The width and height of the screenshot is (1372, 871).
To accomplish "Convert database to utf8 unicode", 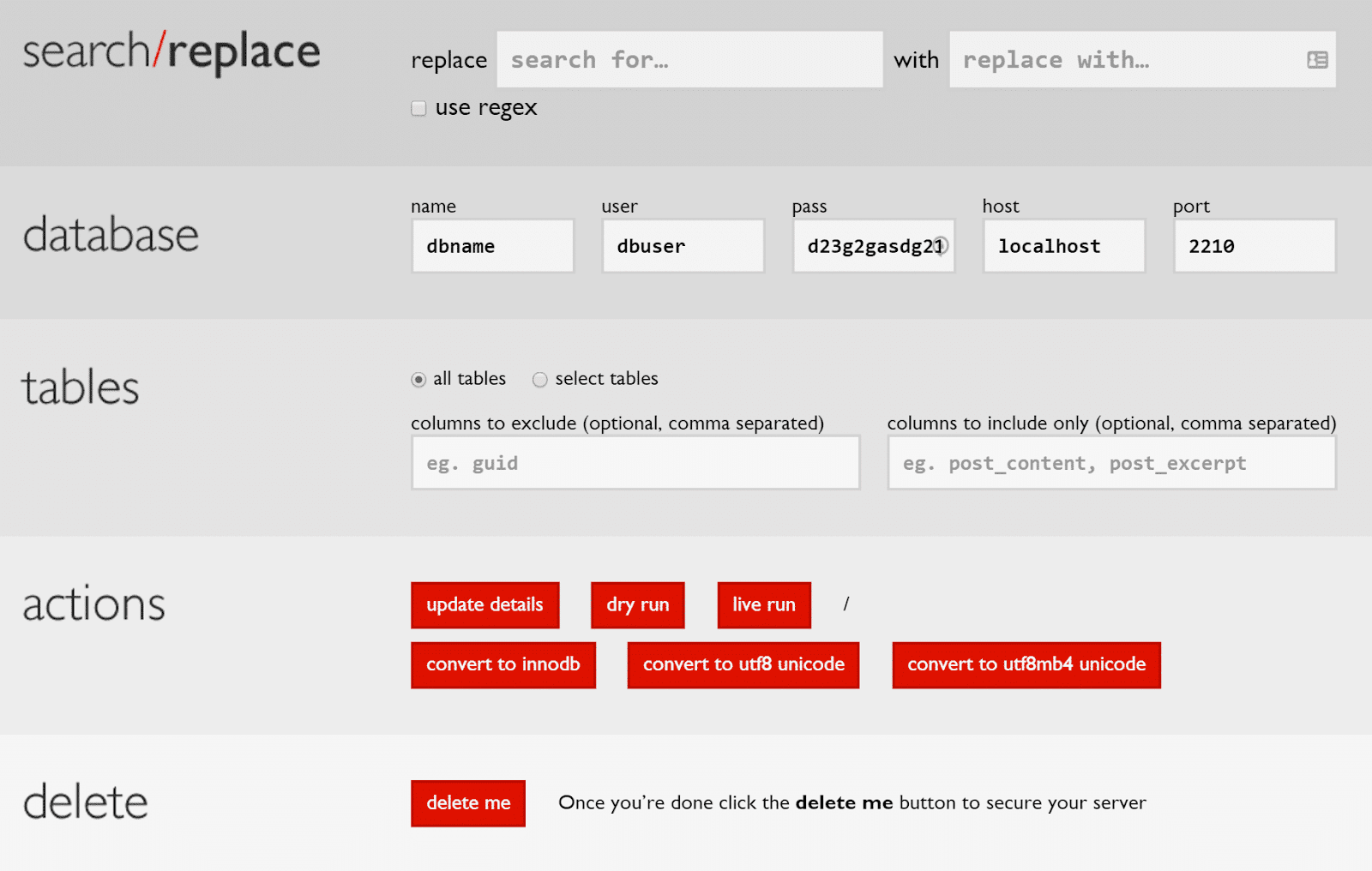I will [743, 664].
